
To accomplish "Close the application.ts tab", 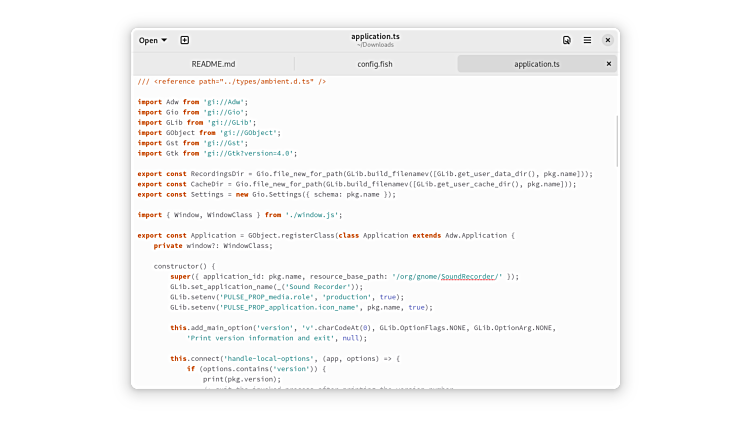I will pyautogui.click(x=608, y=64).
